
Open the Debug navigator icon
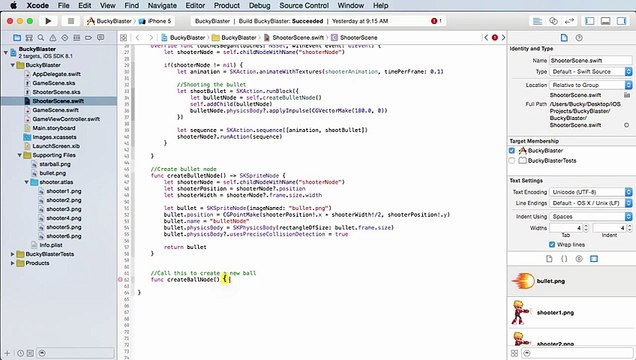coord(76,38)
